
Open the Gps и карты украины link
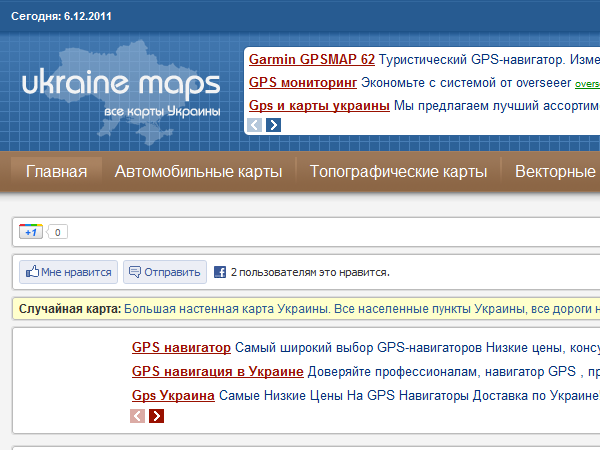(319, 105)
